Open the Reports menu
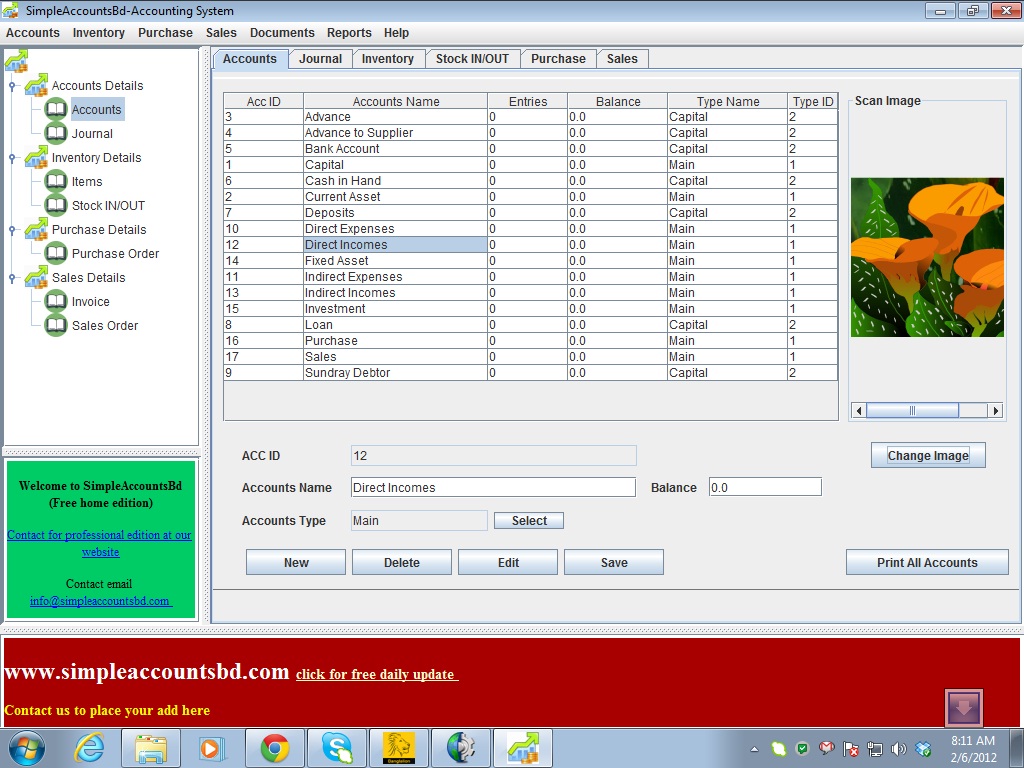Viewport: 1024px width, 768px height. (x=349, y=33)
